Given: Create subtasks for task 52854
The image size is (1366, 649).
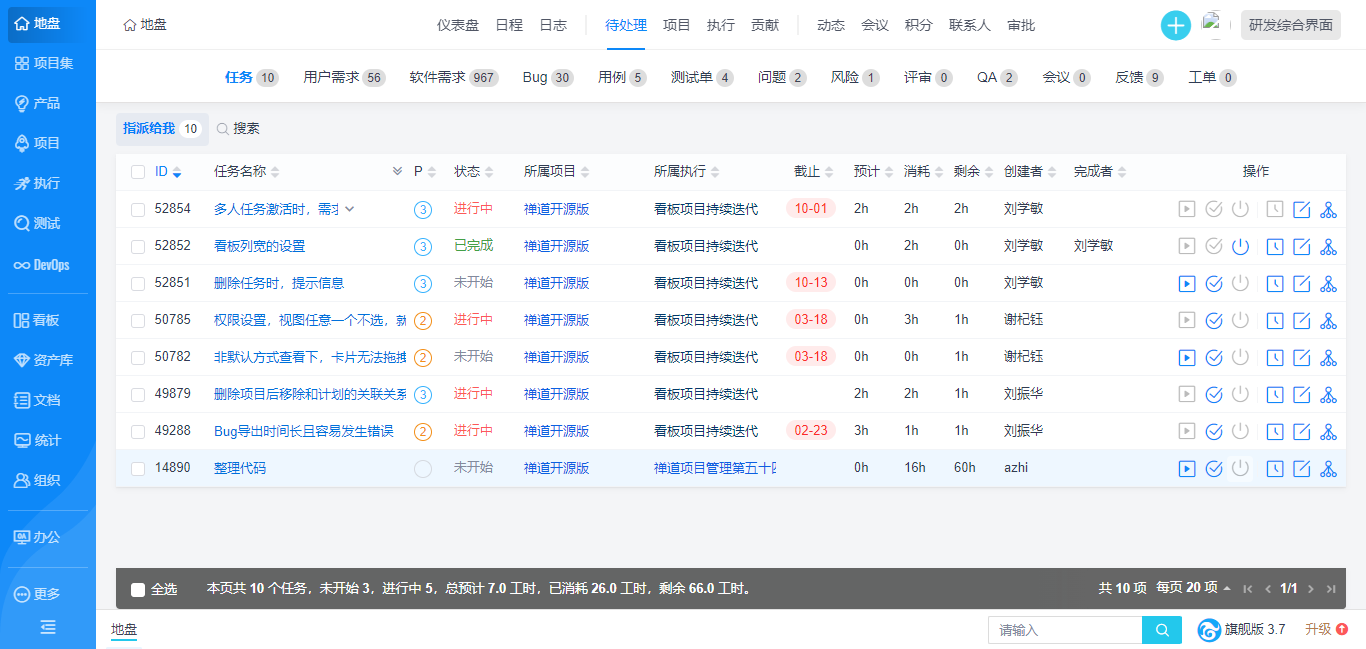Looking at the screenshot, I should (1329, 210).
